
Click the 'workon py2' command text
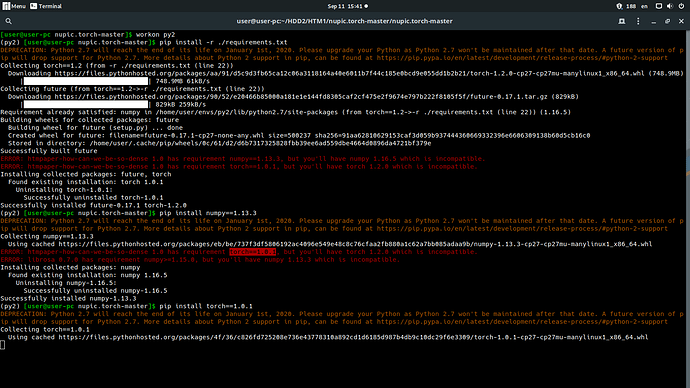pyautogui.click(x=155, y=34)
